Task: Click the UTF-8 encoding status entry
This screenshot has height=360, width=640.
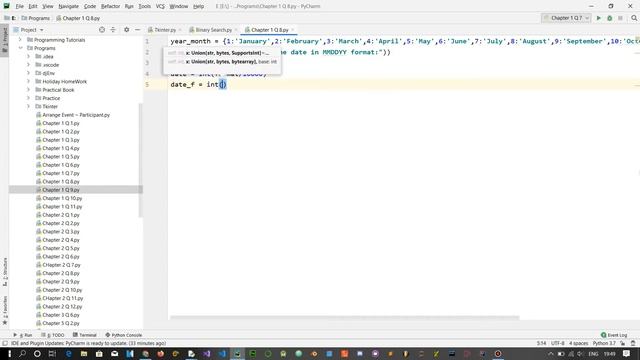Action: [x=558, y=343]
